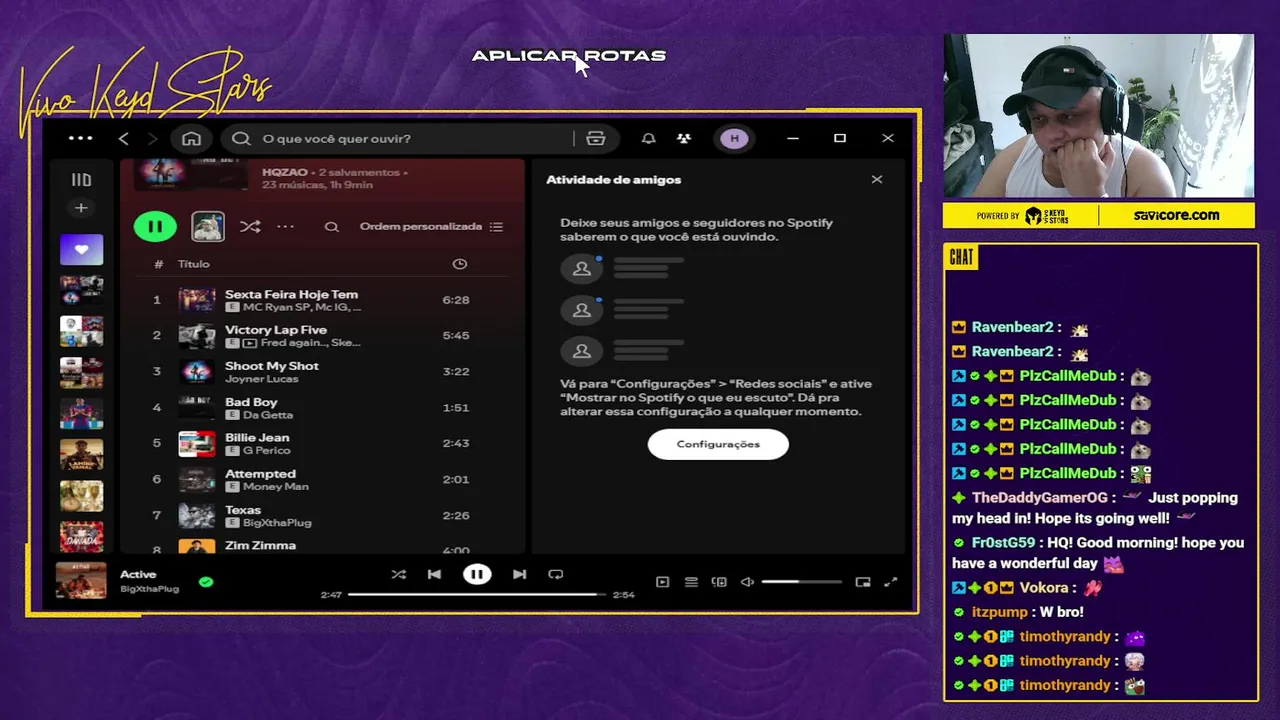This screenshot has height=720, width=1280.
Task: Seek within the song progress bar
Action: pos(477,594)
